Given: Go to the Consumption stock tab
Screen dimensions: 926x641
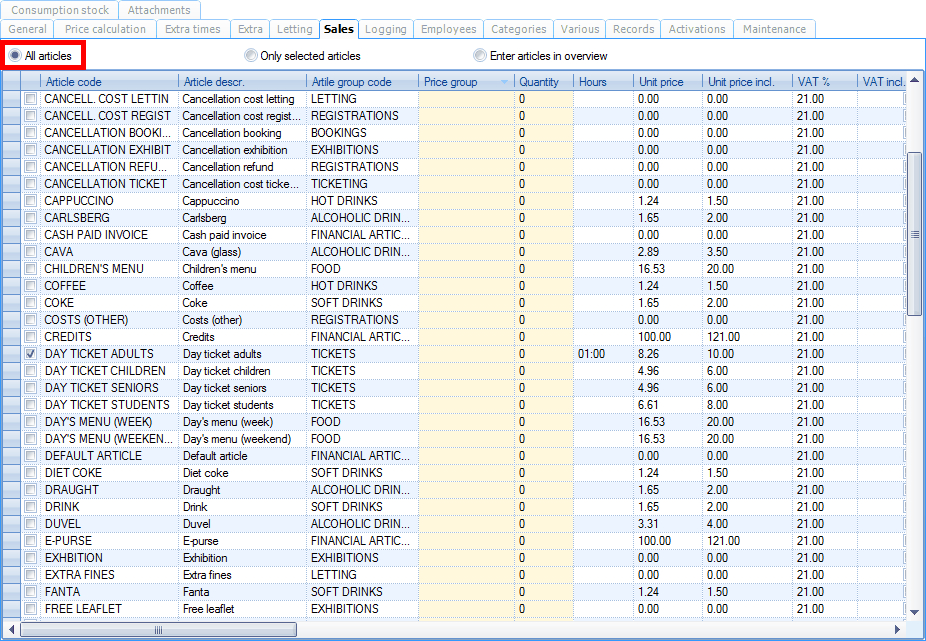Looking at the screenshot, I should click(59, 10).
